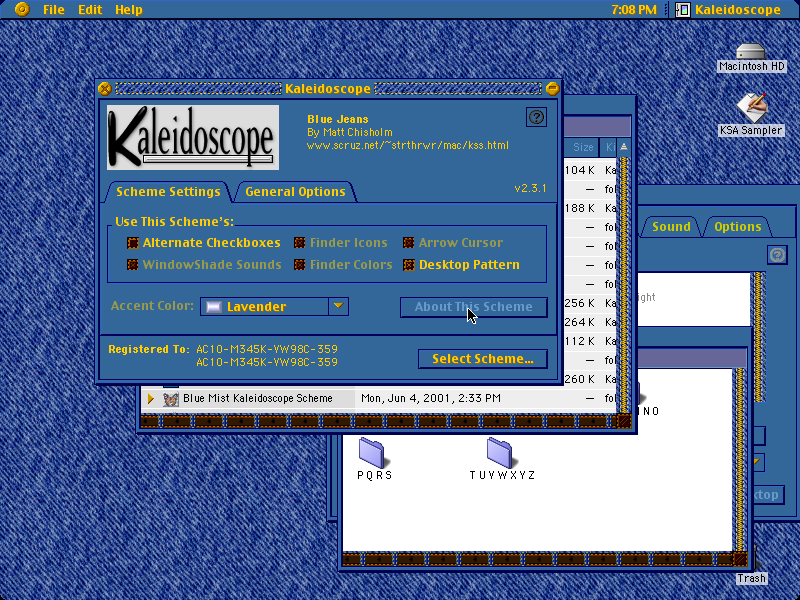Switch to the Scheme Settings tab
The image size is (800, 600).
click(168, 192)
